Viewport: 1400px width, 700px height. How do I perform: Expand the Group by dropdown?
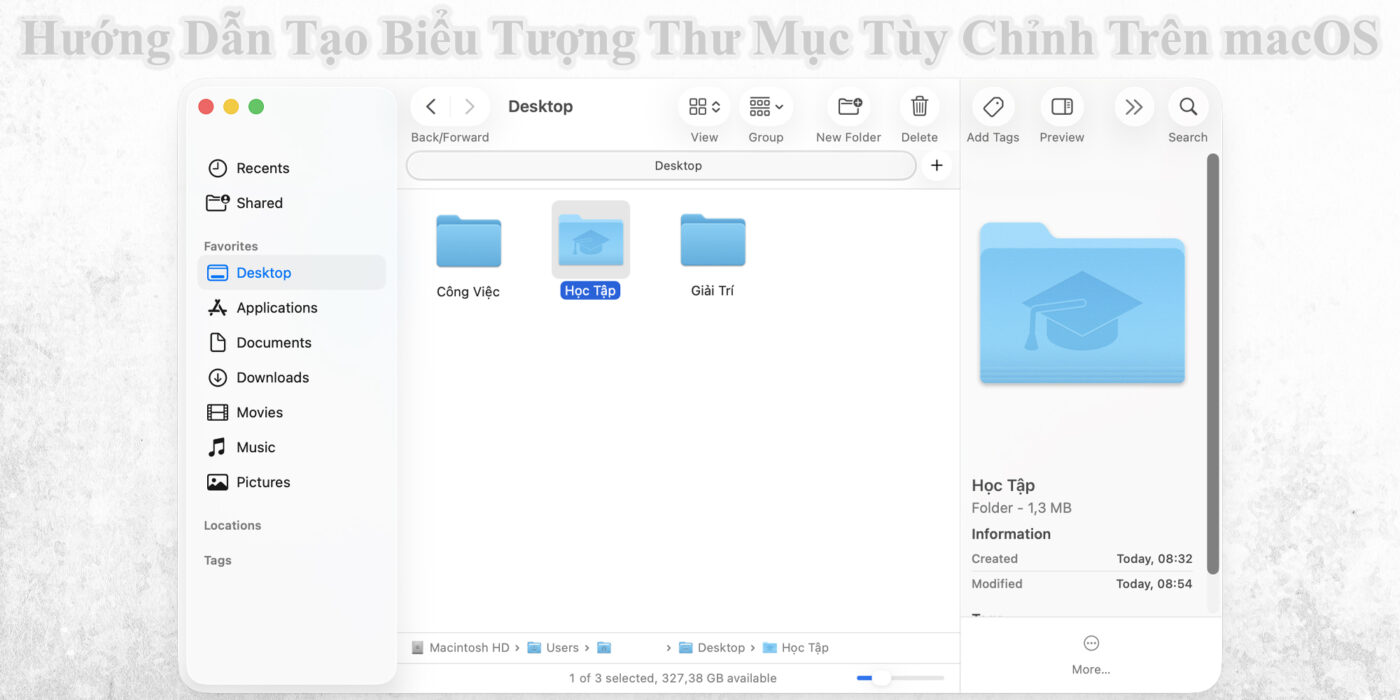[x=765, y=105]
